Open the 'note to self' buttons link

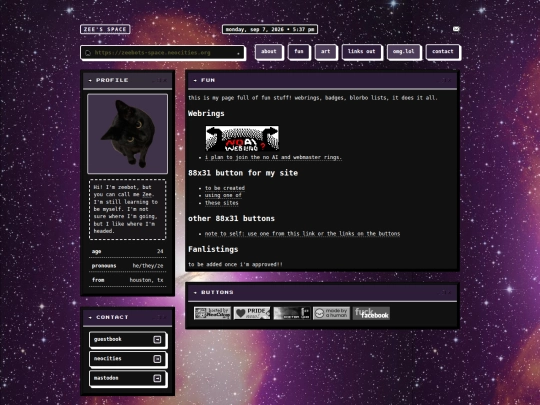pyautogui.click(x=302, y=233)
